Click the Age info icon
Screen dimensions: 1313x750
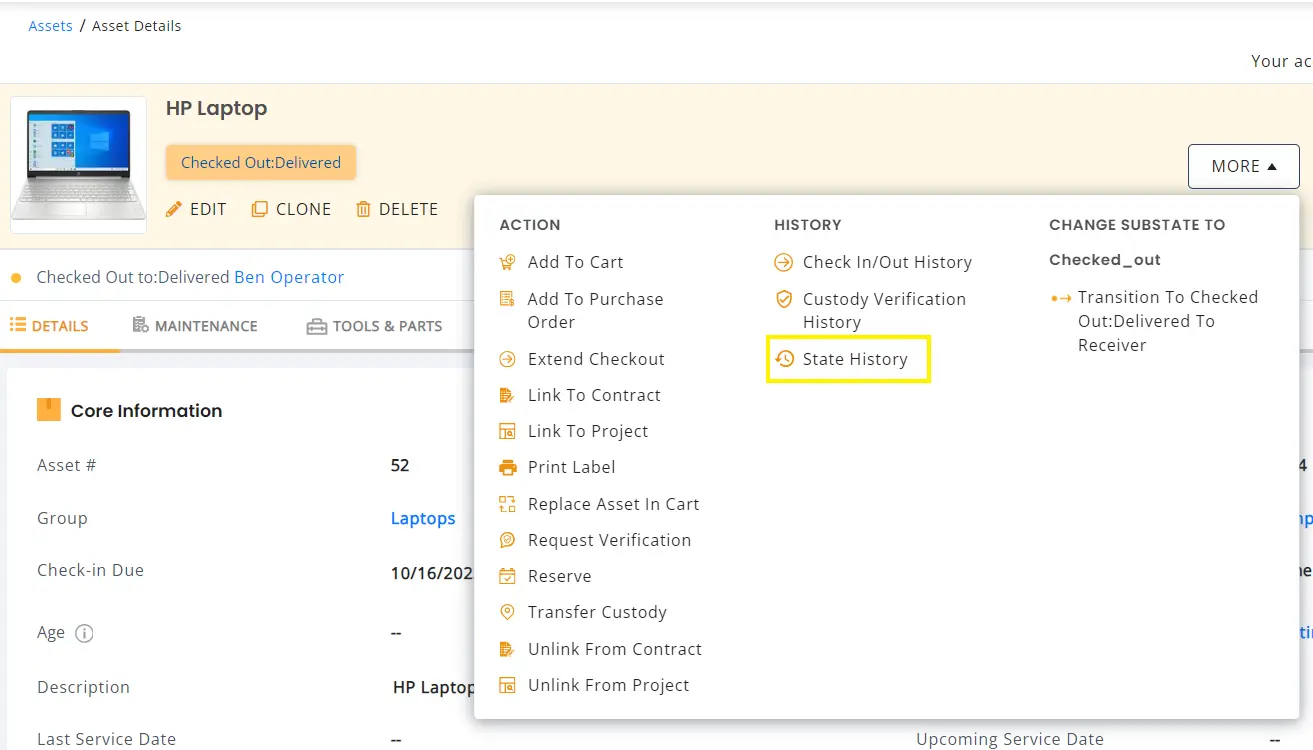pos(85,633)
